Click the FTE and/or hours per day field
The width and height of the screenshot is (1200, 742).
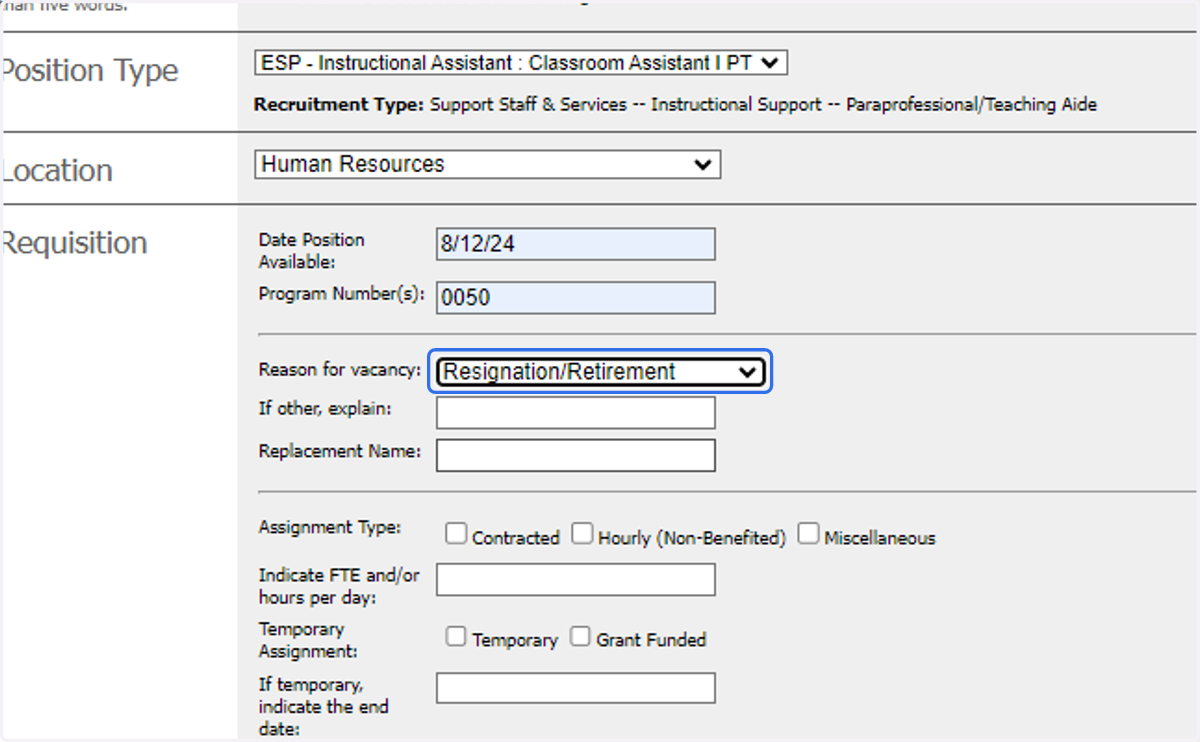(576, 580)
